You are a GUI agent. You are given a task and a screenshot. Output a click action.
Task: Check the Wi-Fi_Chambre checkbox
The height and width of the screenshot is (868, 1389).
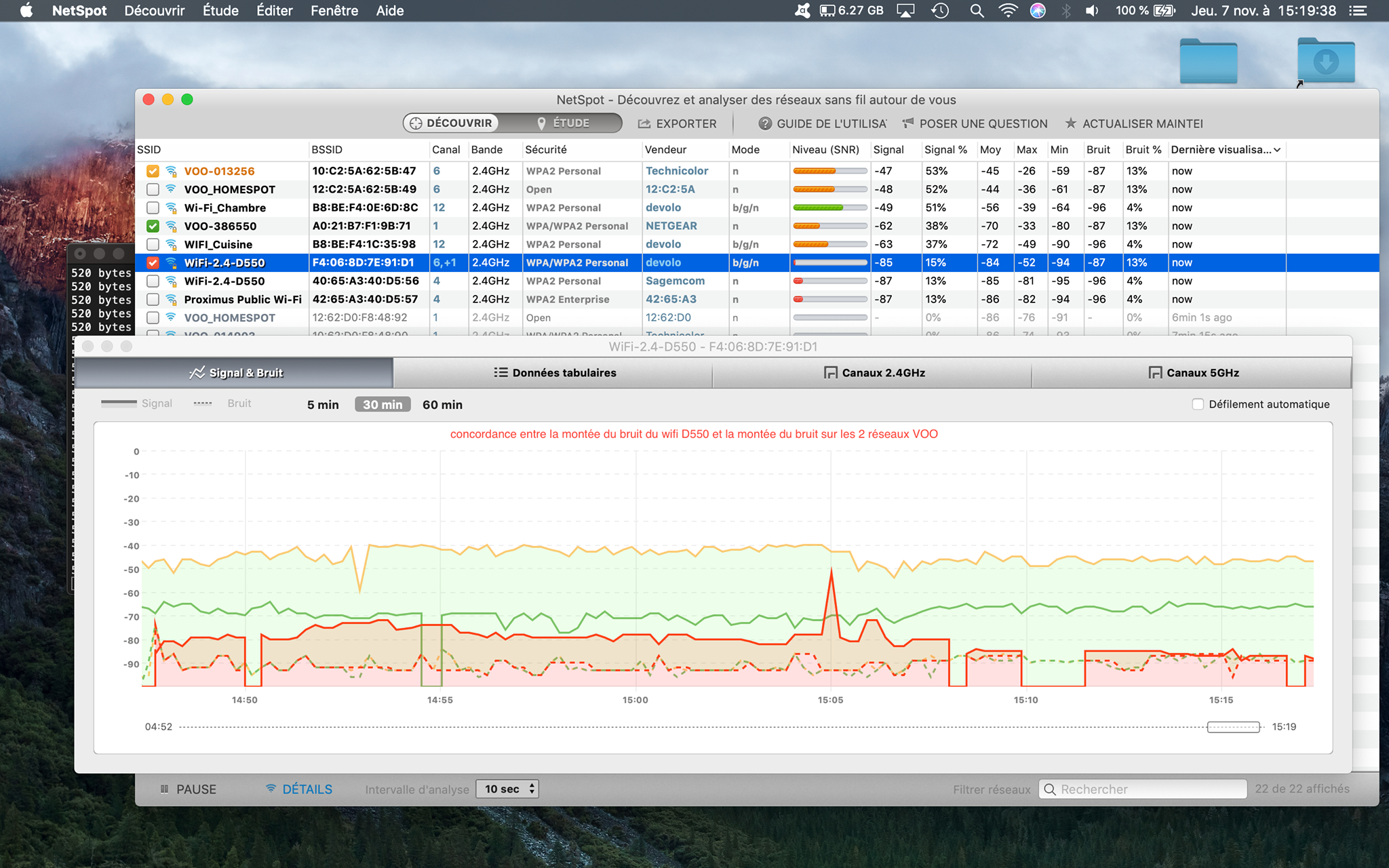(x=153, y=208)
